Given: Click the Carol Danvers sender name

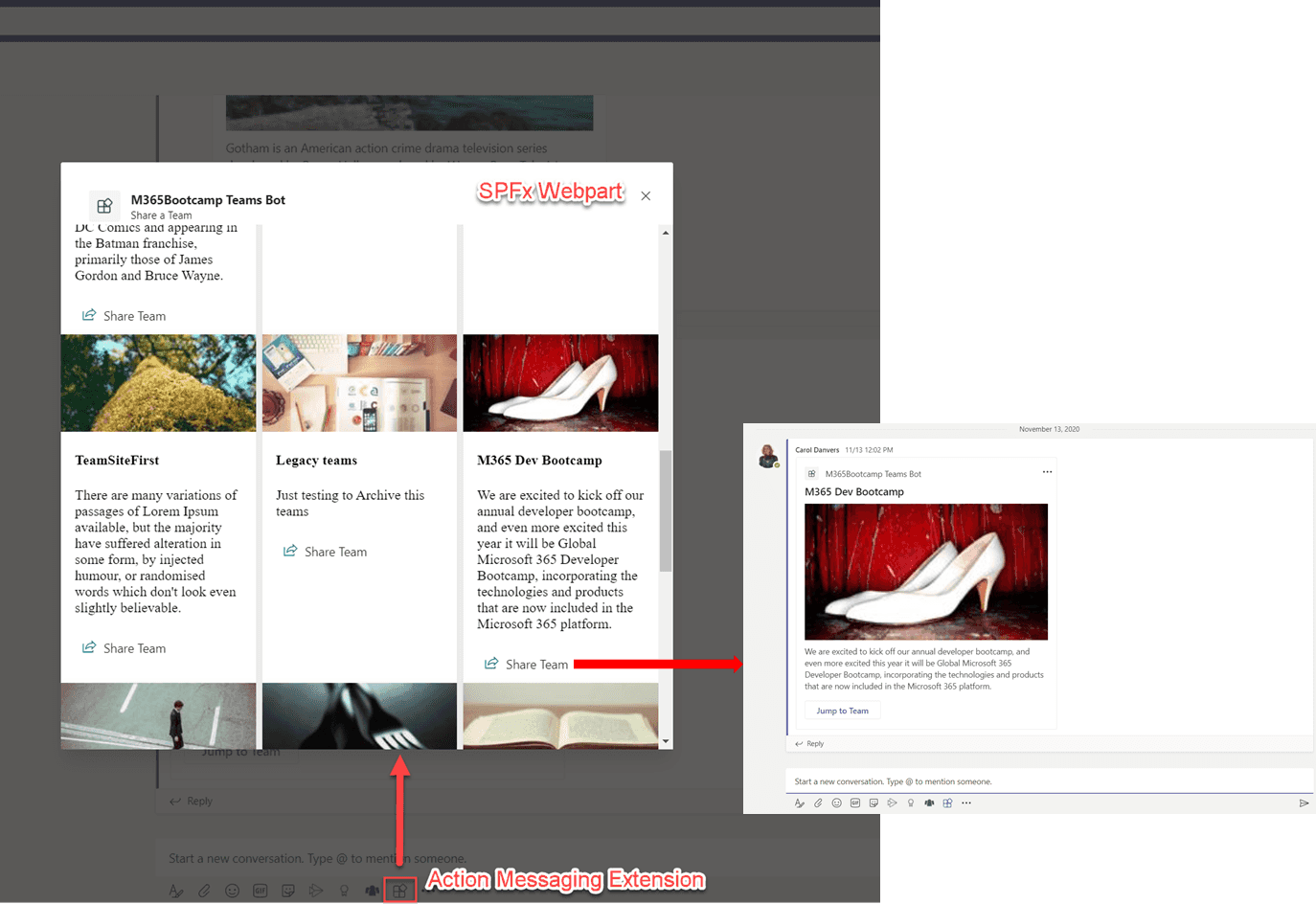Looking at the screenshot, I should pyautogui.click(x=817, y=450).
